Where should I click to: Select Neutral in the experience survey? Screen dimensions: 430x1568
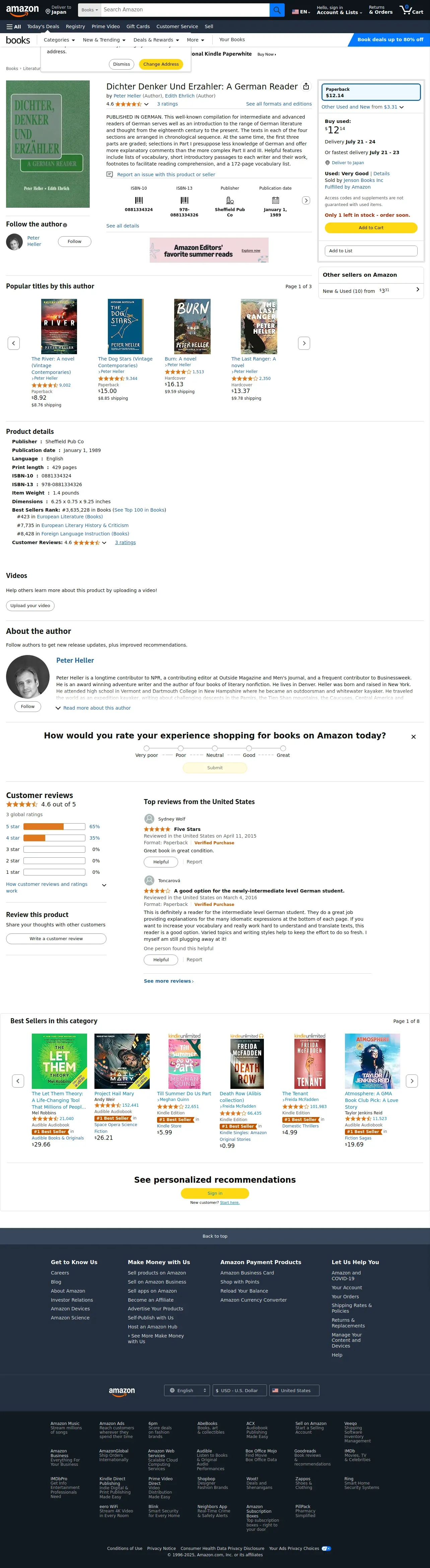pyautogui.click(x=215, y=748)
